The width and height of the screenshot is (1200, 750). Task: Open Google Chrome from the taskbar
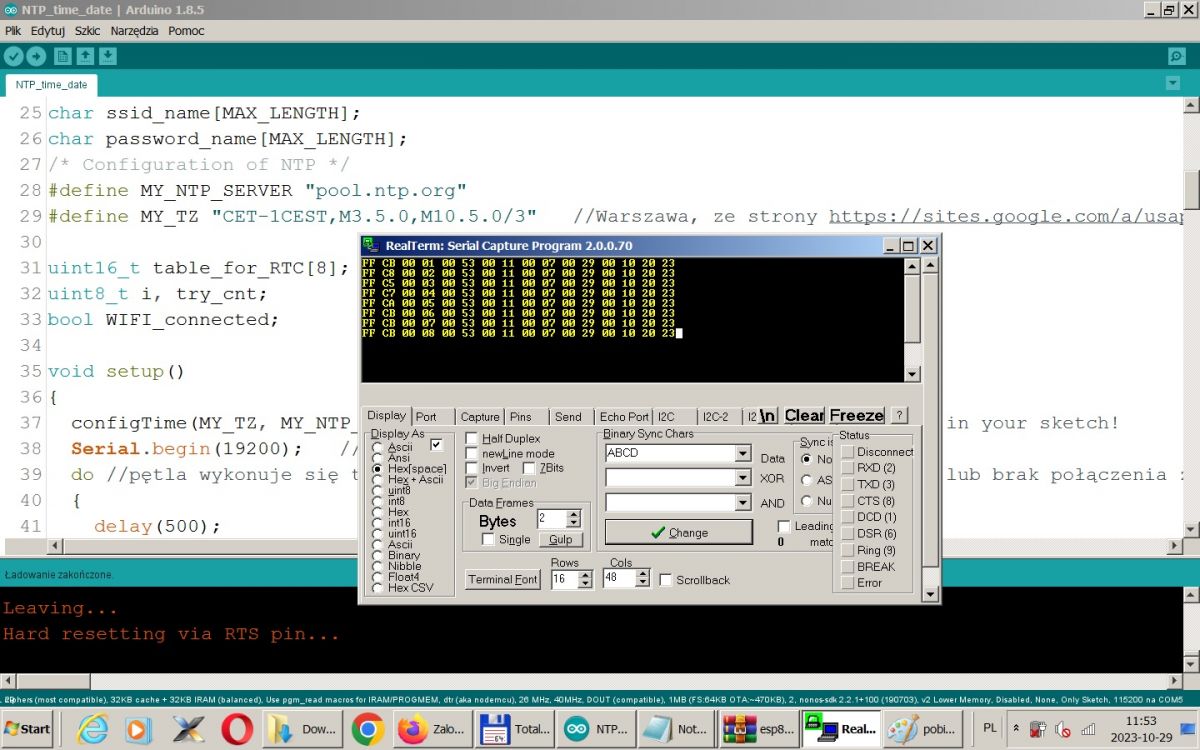point(368,729)
